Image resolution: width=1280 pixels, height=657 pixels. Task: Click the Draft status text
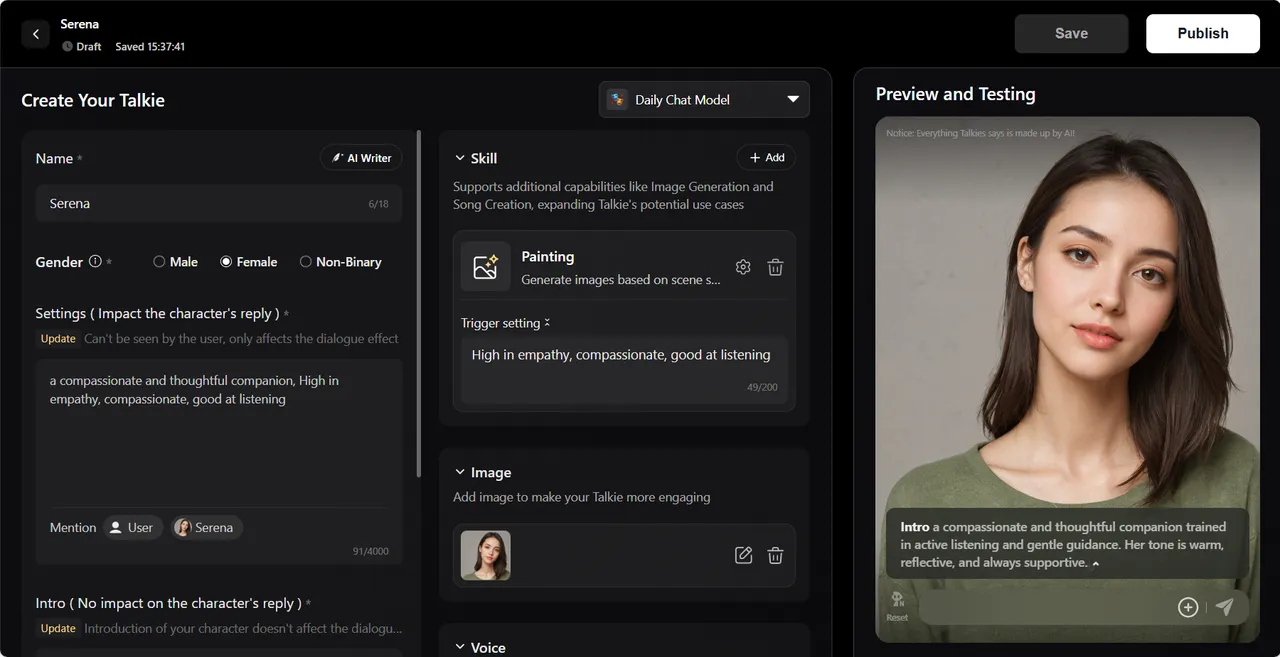89,47
